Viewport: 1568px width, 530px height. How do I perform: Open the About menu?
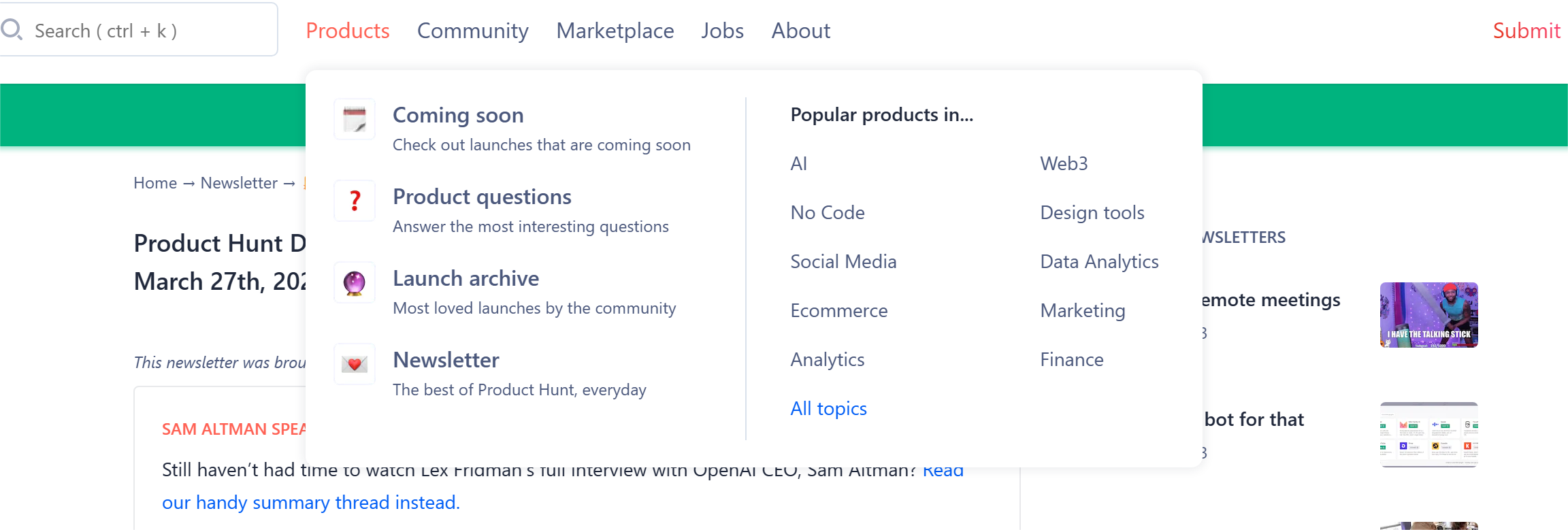click(800, 31)
